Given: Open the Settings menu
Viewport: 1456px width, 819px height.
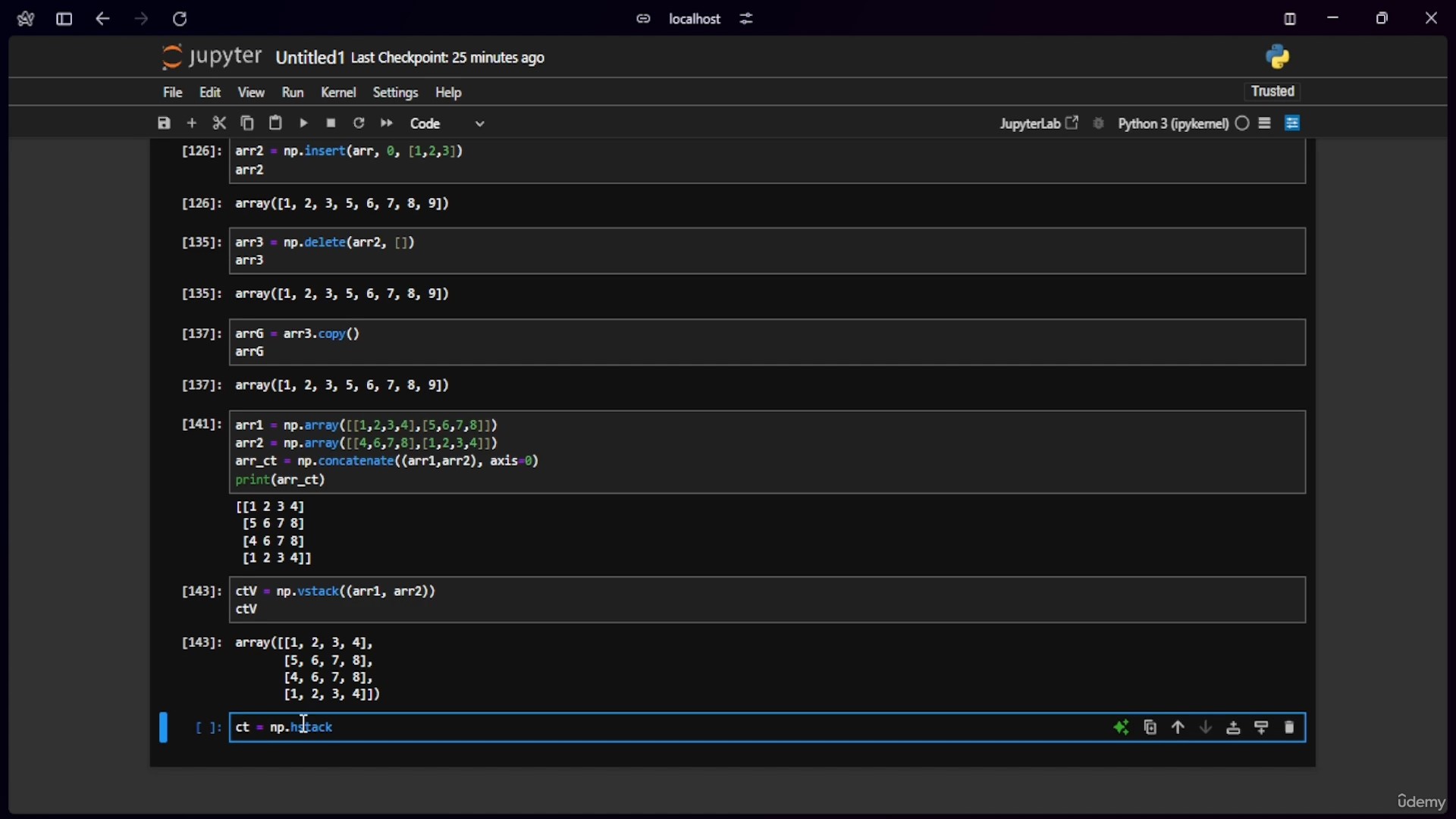Looking at the screenshot, I should [x=395, y=93].
